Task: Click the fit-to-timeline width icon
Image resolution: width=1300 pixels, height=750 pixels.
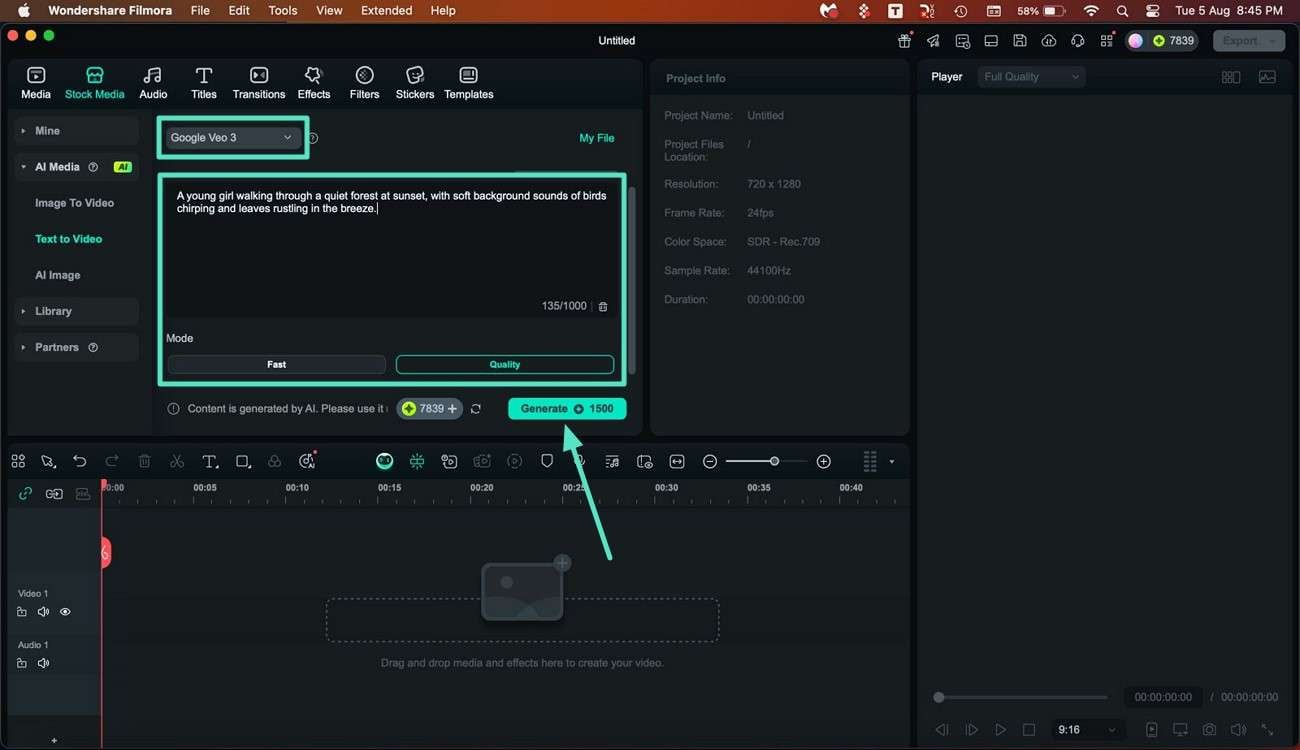Action: pyautogui.click(x=677, y=461)
